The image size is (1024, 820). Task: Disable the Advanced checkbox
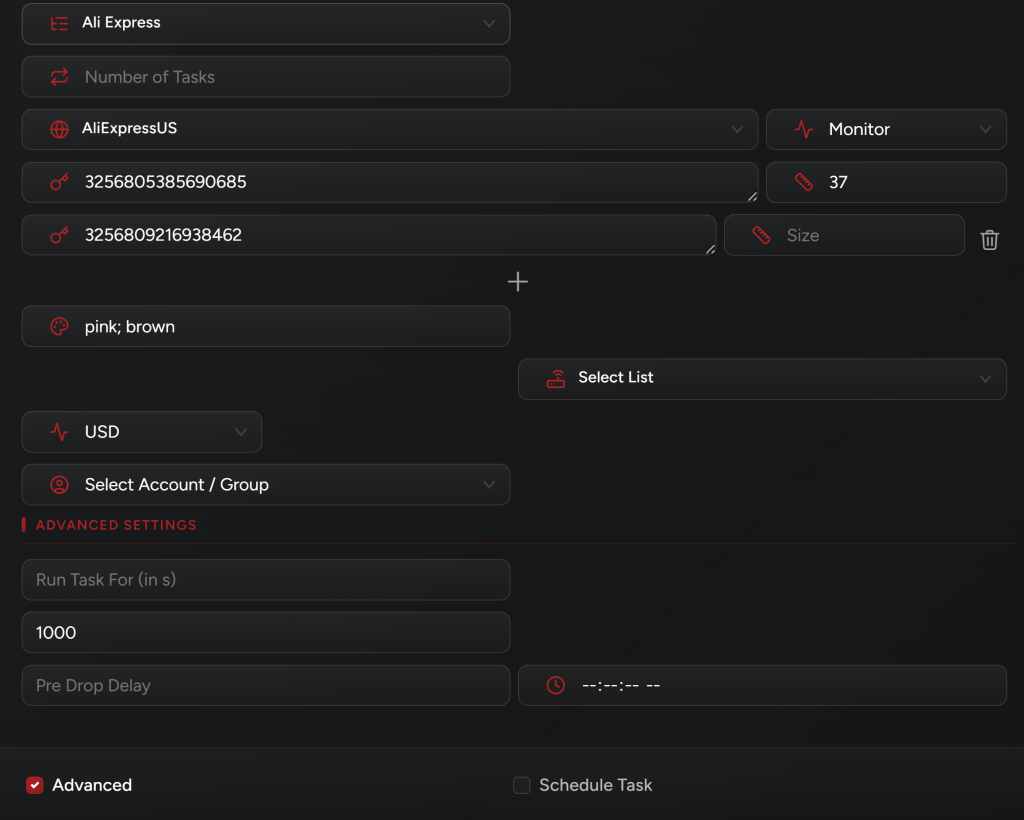click(x=35, y=786)
